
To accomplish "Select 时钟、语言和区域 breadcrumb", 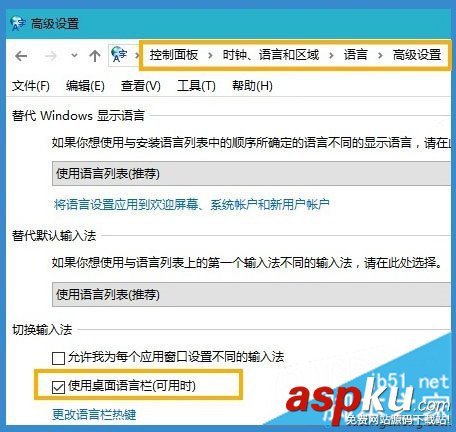I will (x=271, y=55).
